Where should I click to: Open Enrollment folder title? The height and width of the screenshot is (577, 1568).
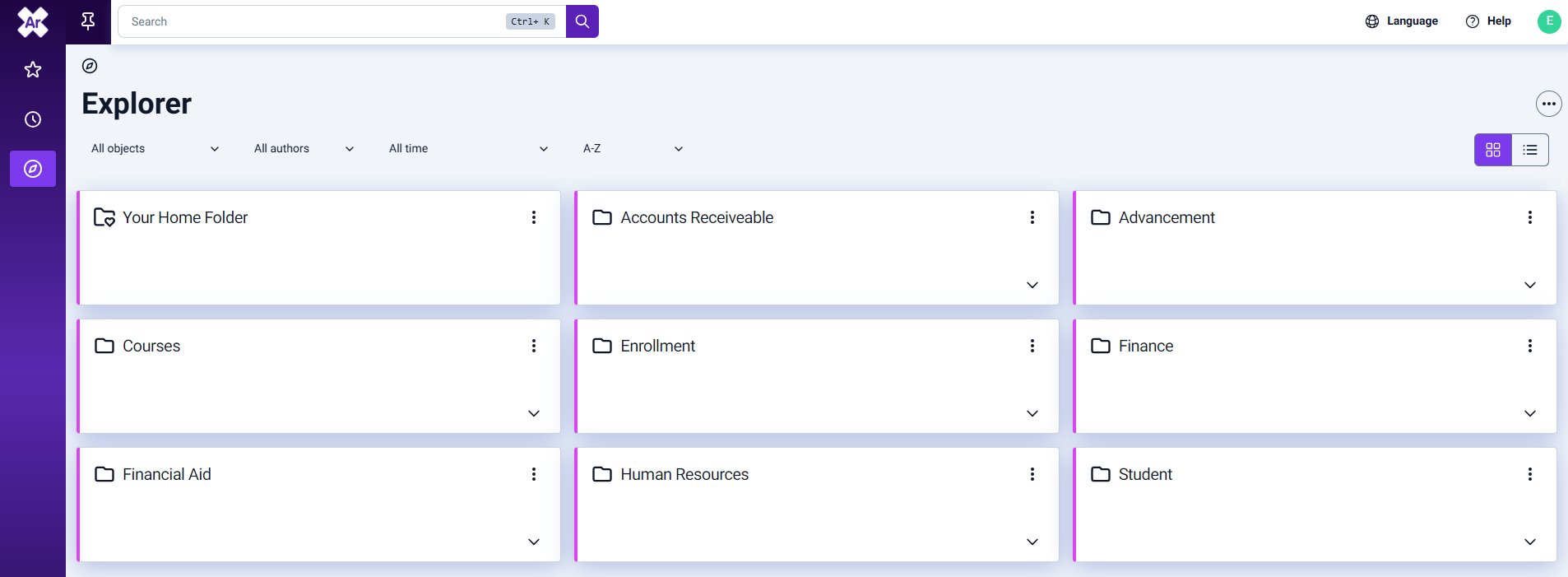pyautogui.click(x=658, y=346)
